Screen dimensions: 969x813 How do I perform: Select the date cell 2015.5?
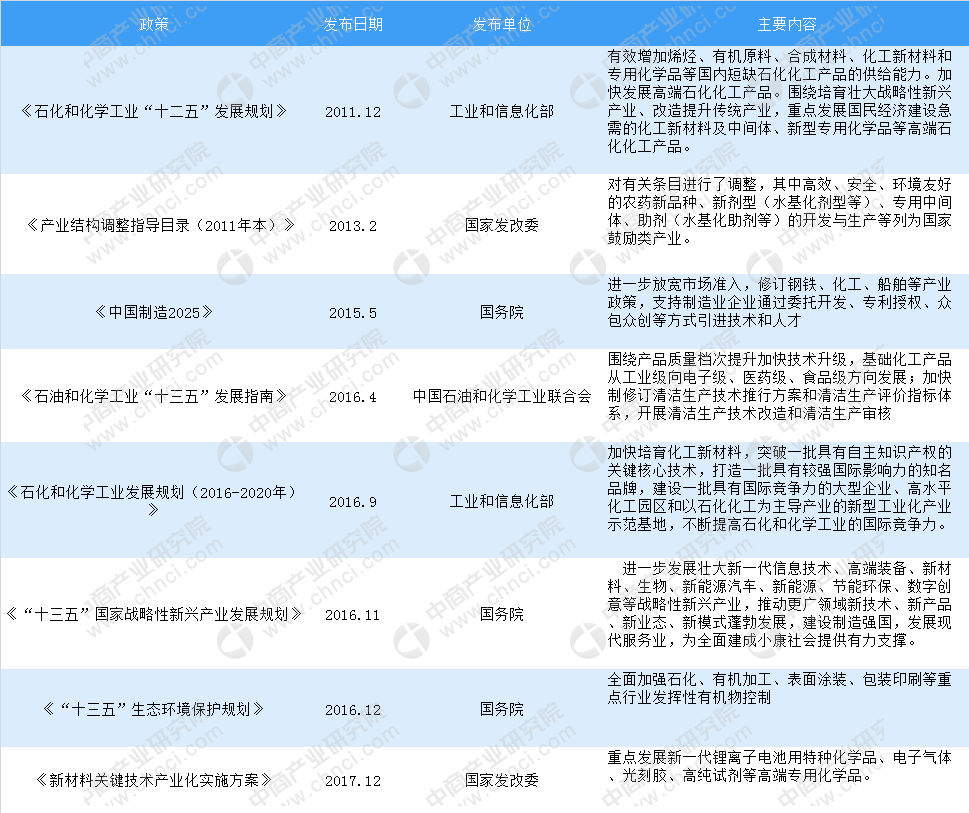tap(353, 313)
